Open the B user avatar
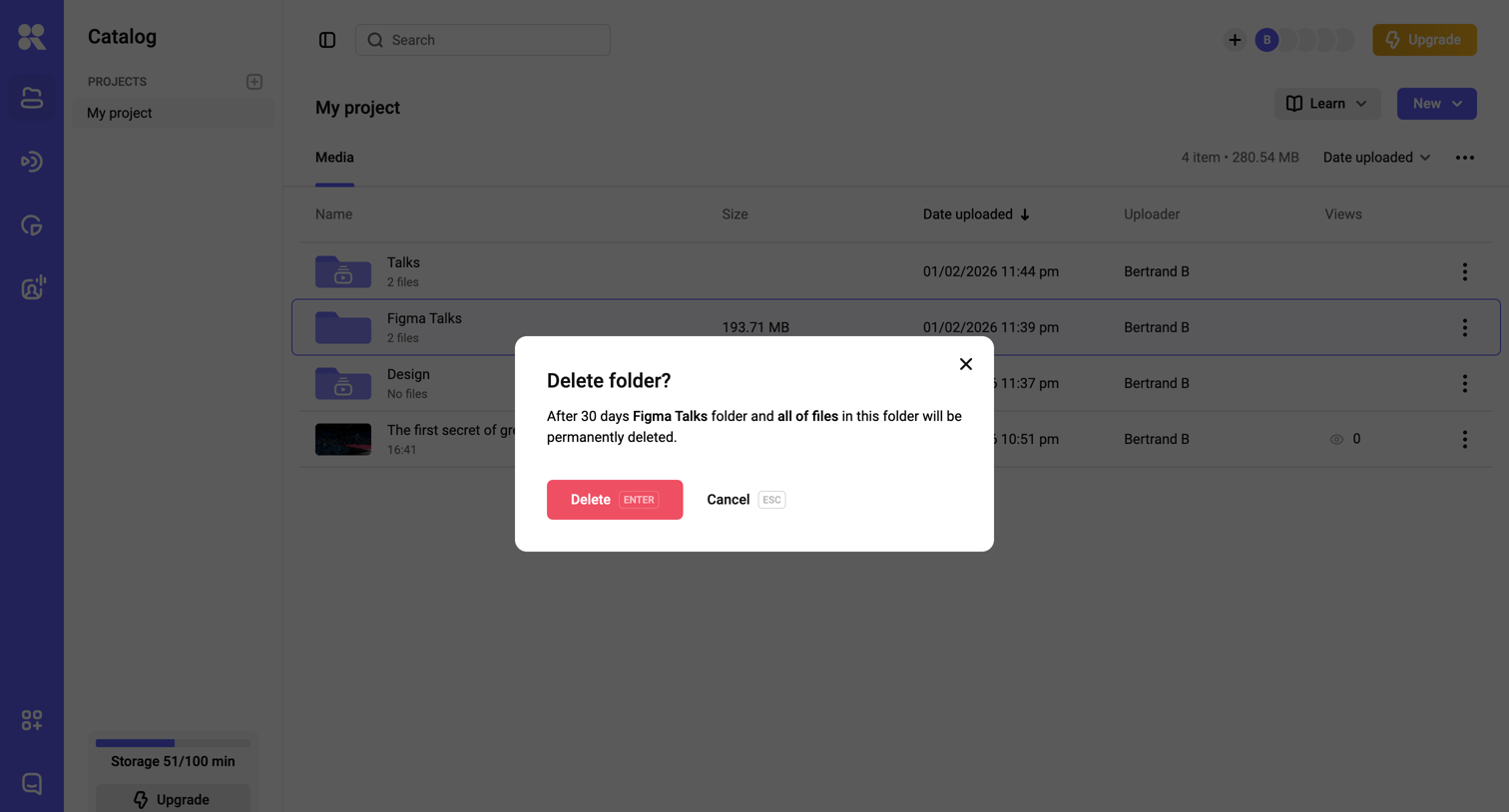This screenshot has width=1509, height=812. point(1266,40)
